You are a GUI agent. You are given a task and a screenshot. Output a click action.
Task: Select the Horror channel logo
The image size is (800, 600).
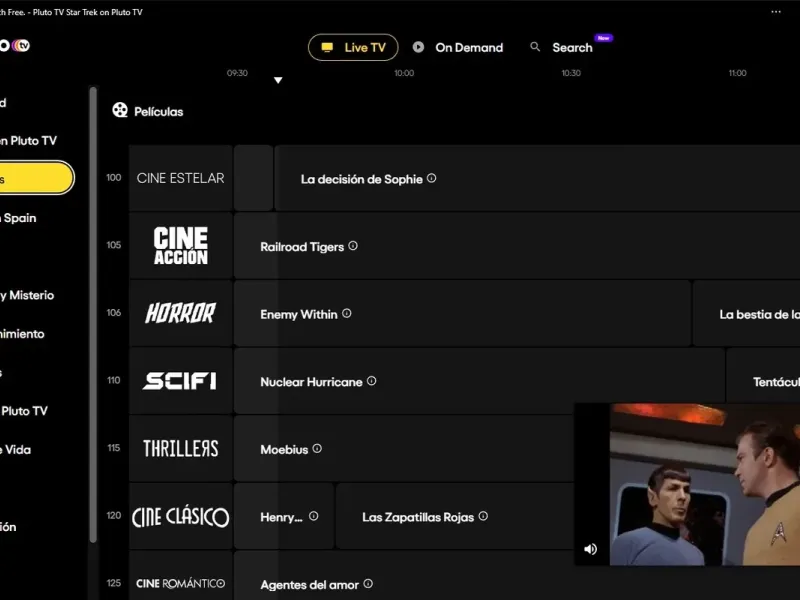pyautogui.click(x=181, y=313)
